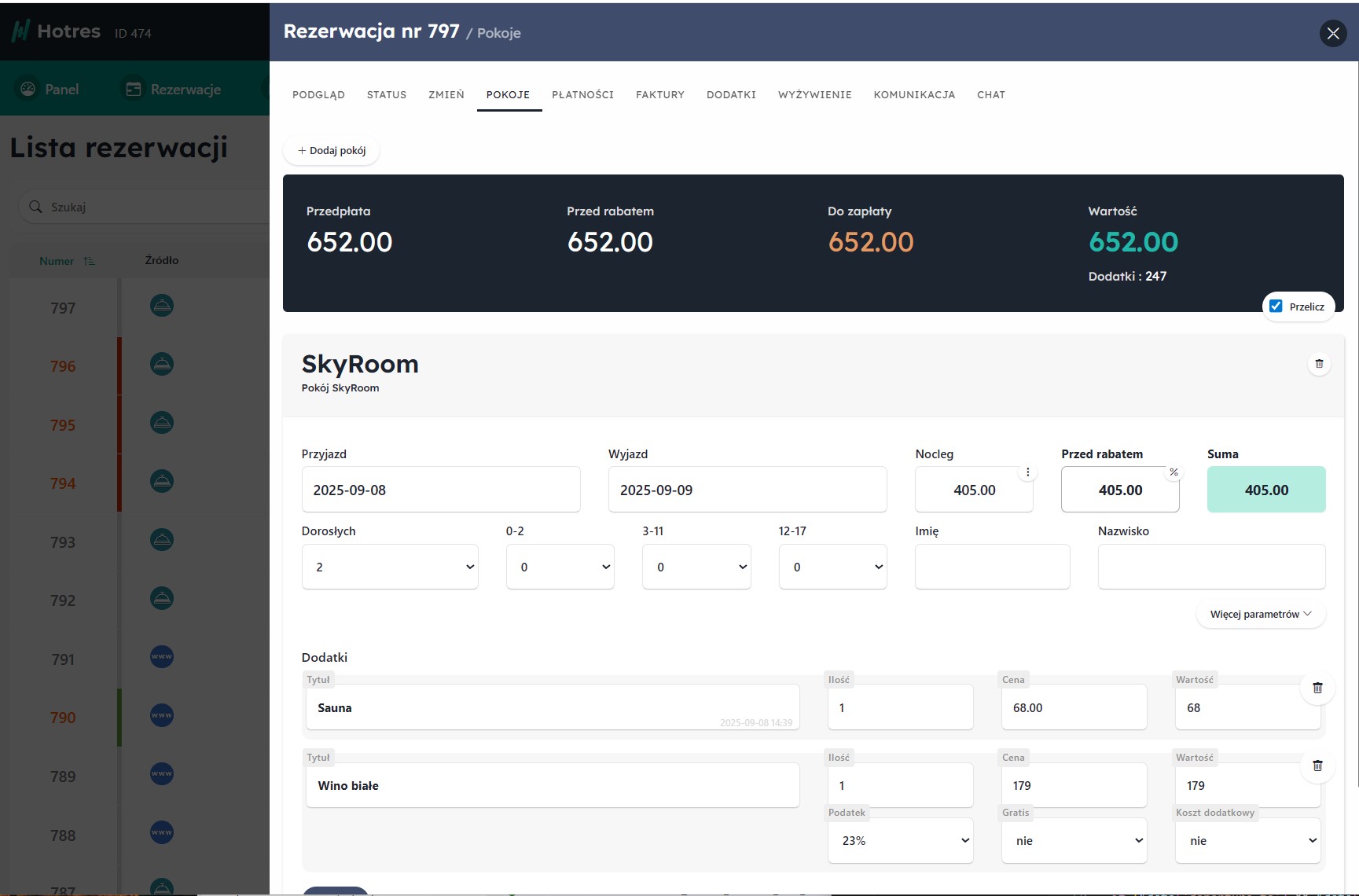Remove the Wino białe addon via trash icon
The image size is (1359, 896).
(x=1317, y=766)
